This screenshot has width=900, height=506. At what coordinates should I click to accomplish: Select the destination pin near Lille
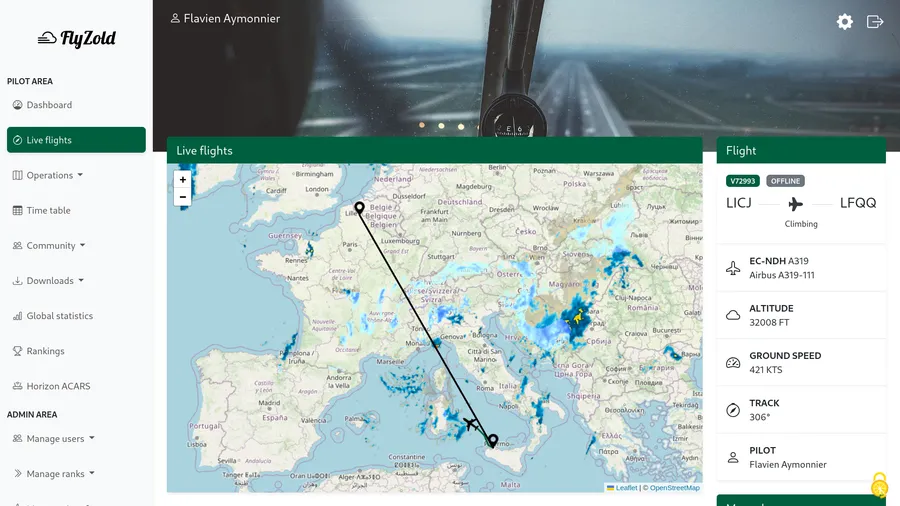(x=359, y=208)
